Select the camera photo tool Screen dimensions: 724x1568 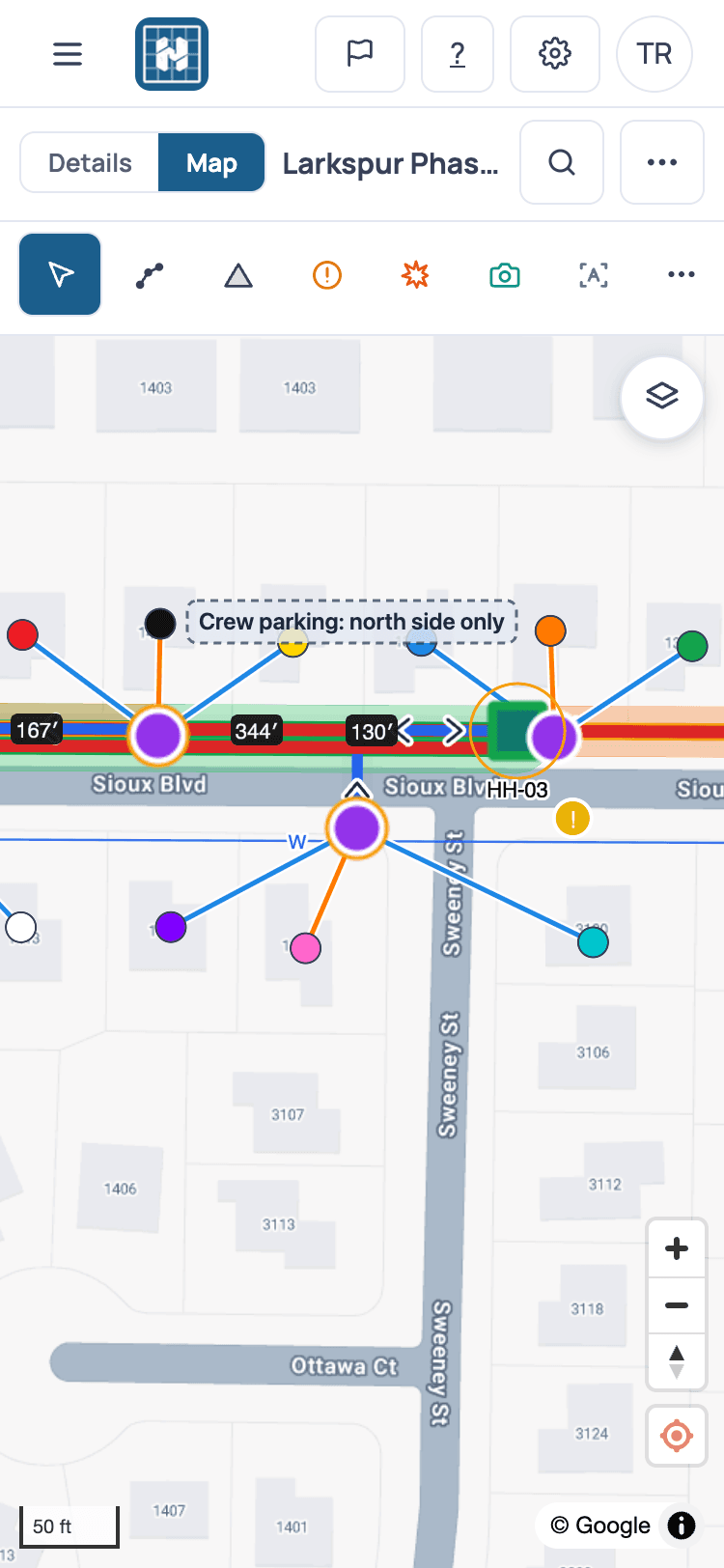[504, 276]
